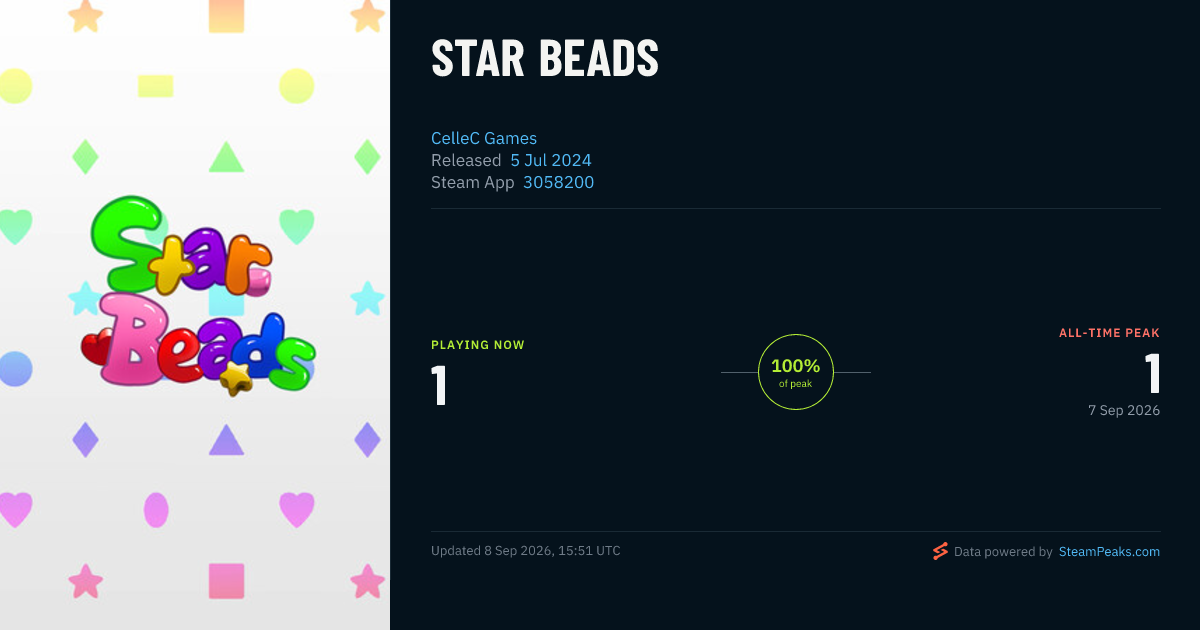
Task: Click the purple triangle shape in background
Action: (226, 440)
